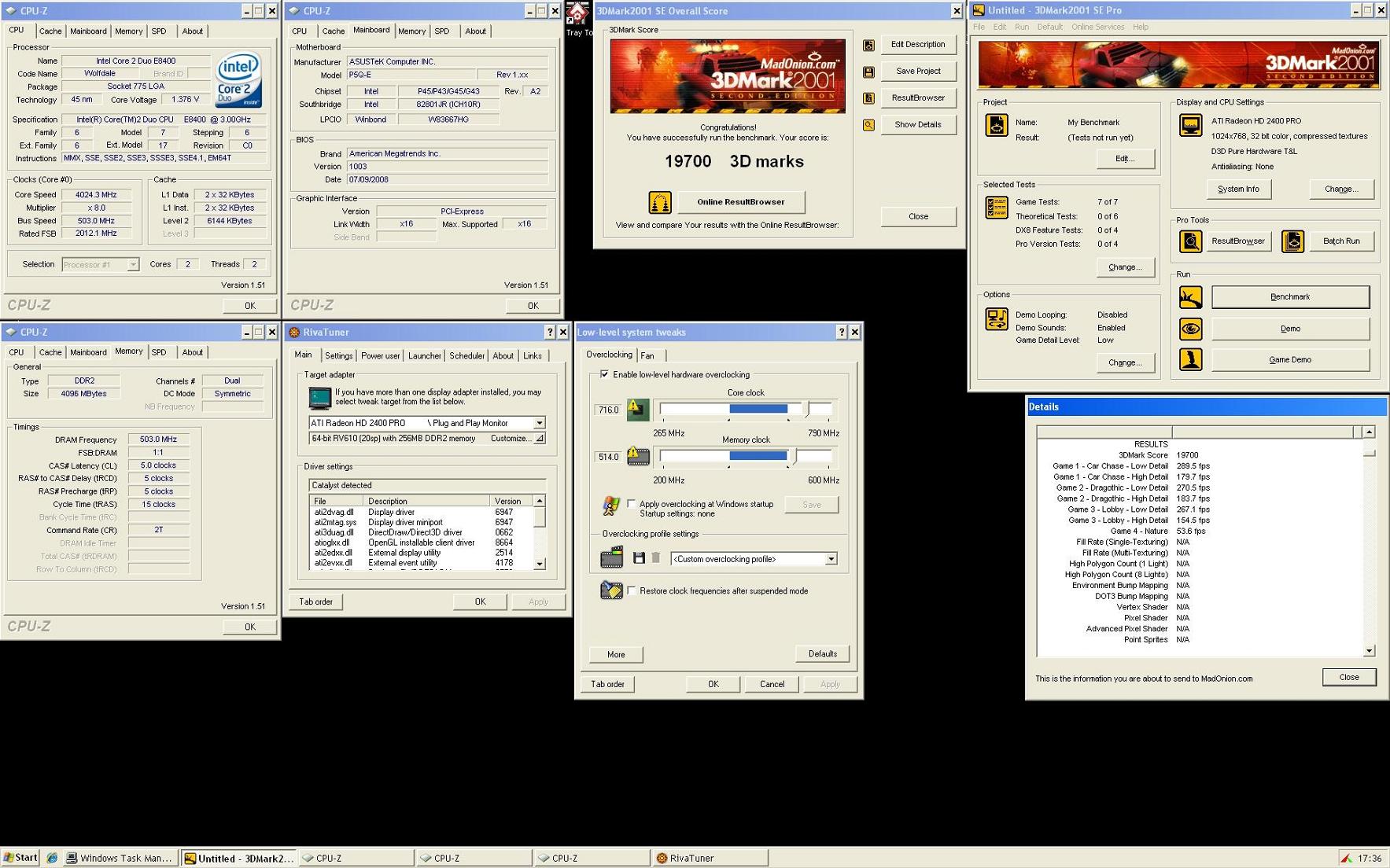Screen dimensions: 1390x868
Task: Open the custom overclocking profile dropdown
Action: (x=831, y=559)
